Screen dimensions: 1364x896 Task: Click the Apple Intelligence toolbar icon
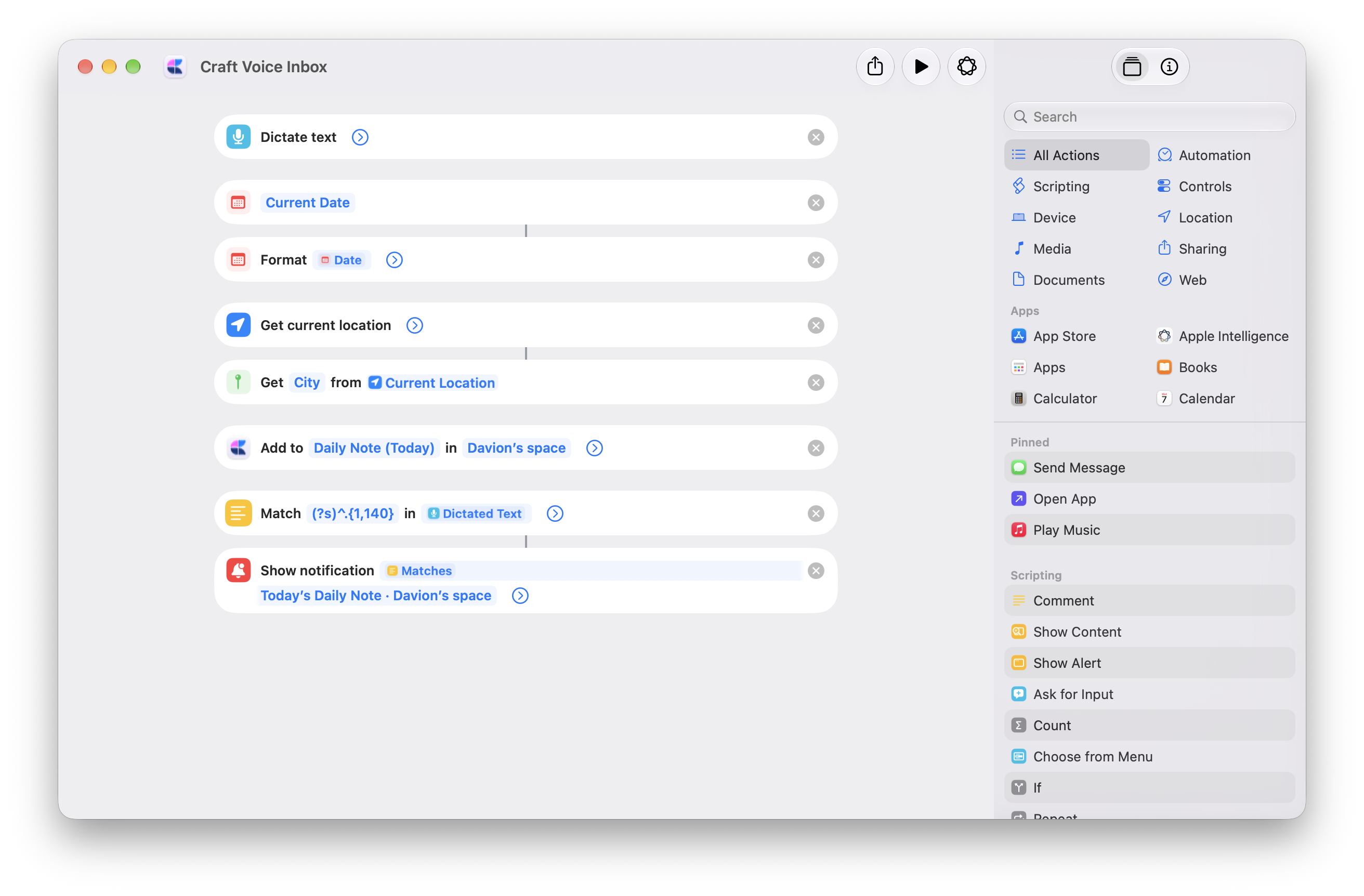click(x=966, y=67)
